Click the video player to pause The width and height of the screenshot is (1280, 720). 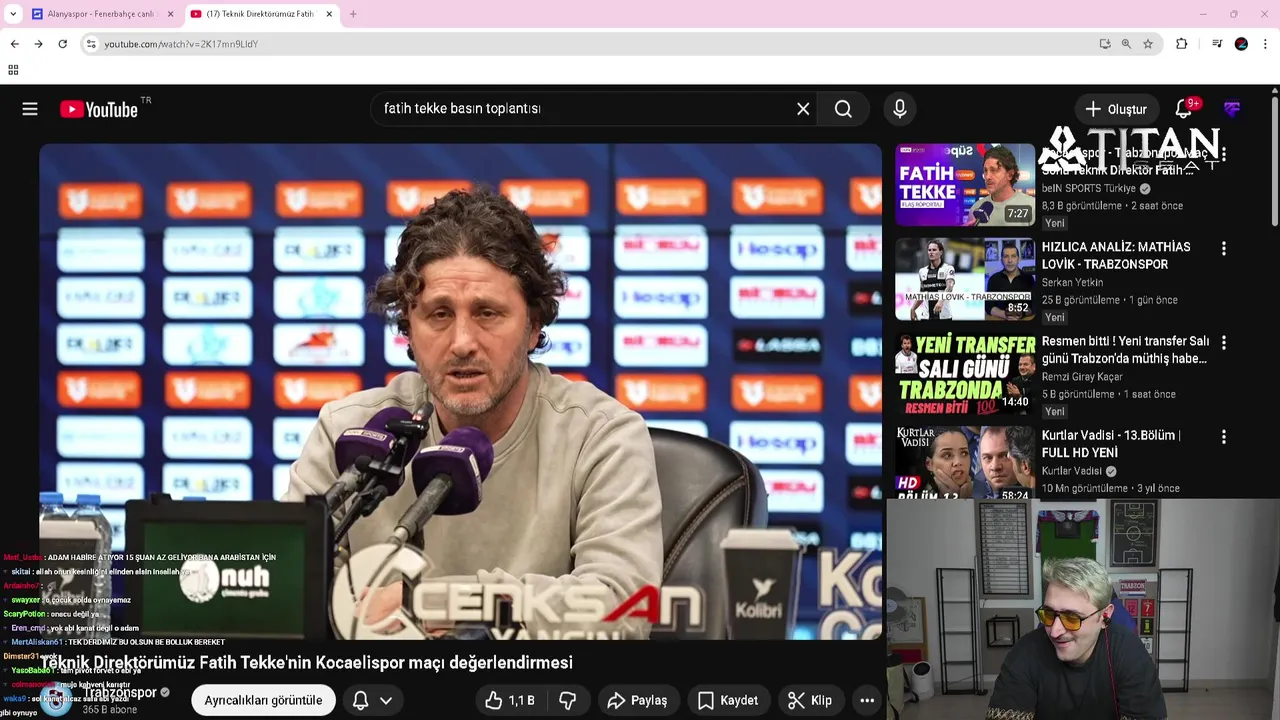[x=460, y=391]
